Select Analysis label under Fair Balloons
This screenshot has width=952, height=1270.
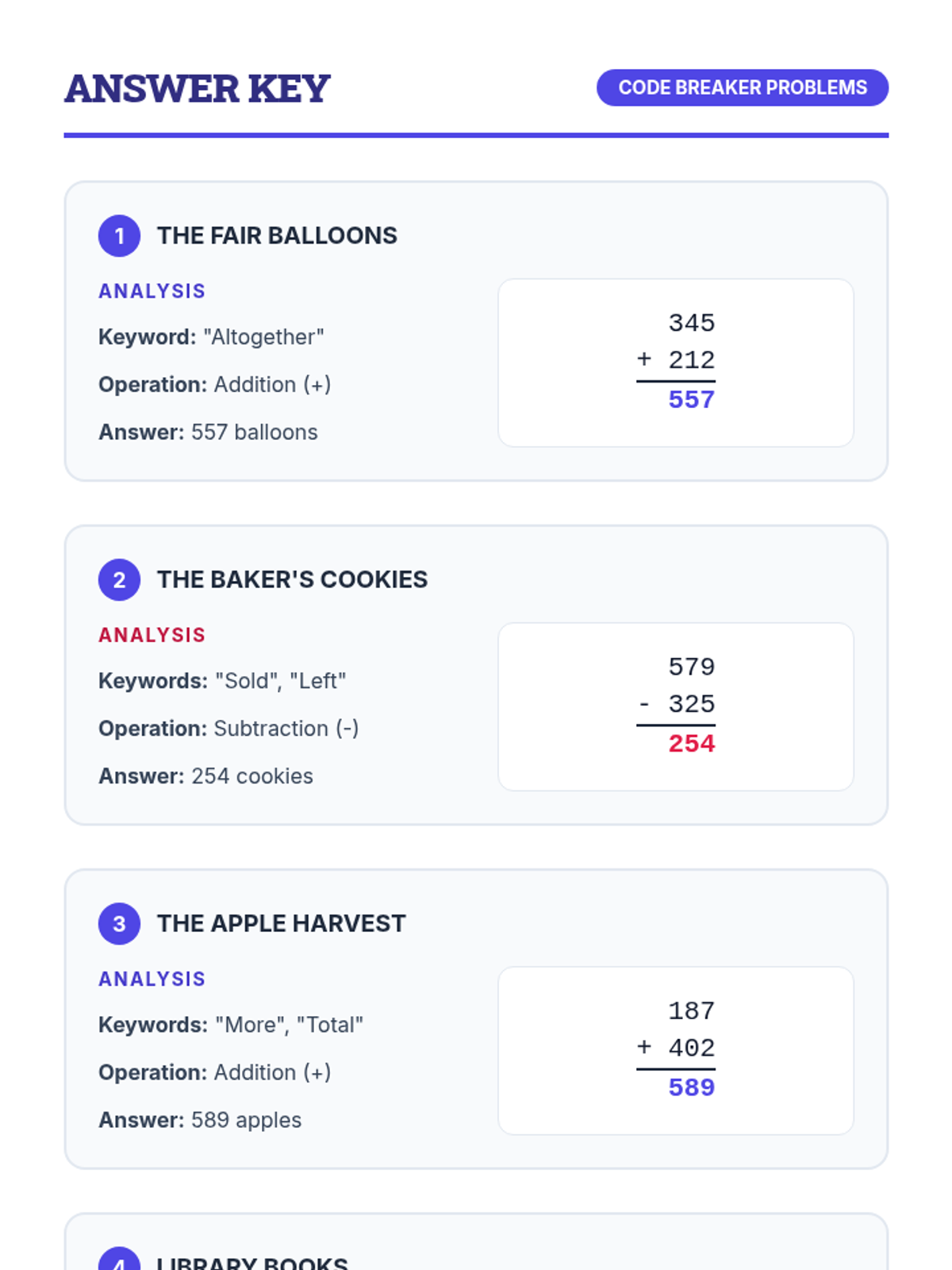pos(152,291)
